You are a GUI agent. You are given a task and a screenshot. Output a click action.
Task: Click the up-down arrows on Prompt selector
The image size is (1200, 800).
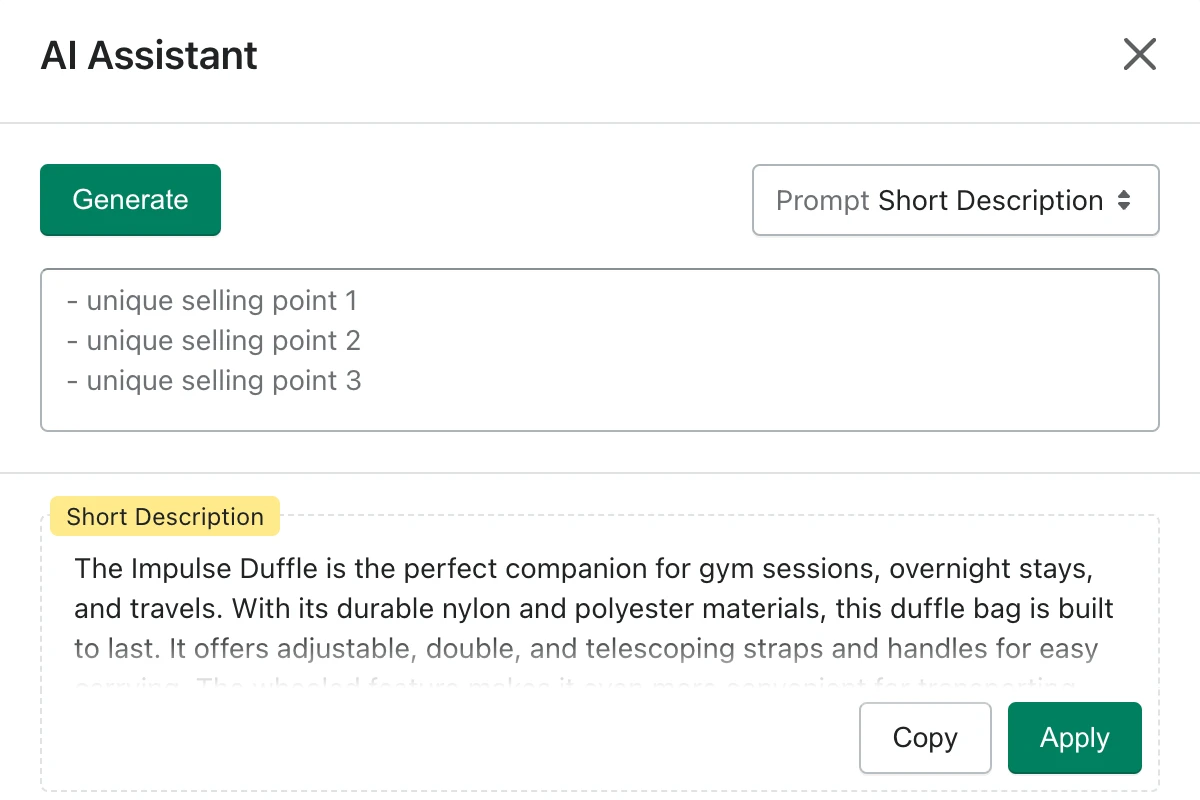click(1124, 200)
